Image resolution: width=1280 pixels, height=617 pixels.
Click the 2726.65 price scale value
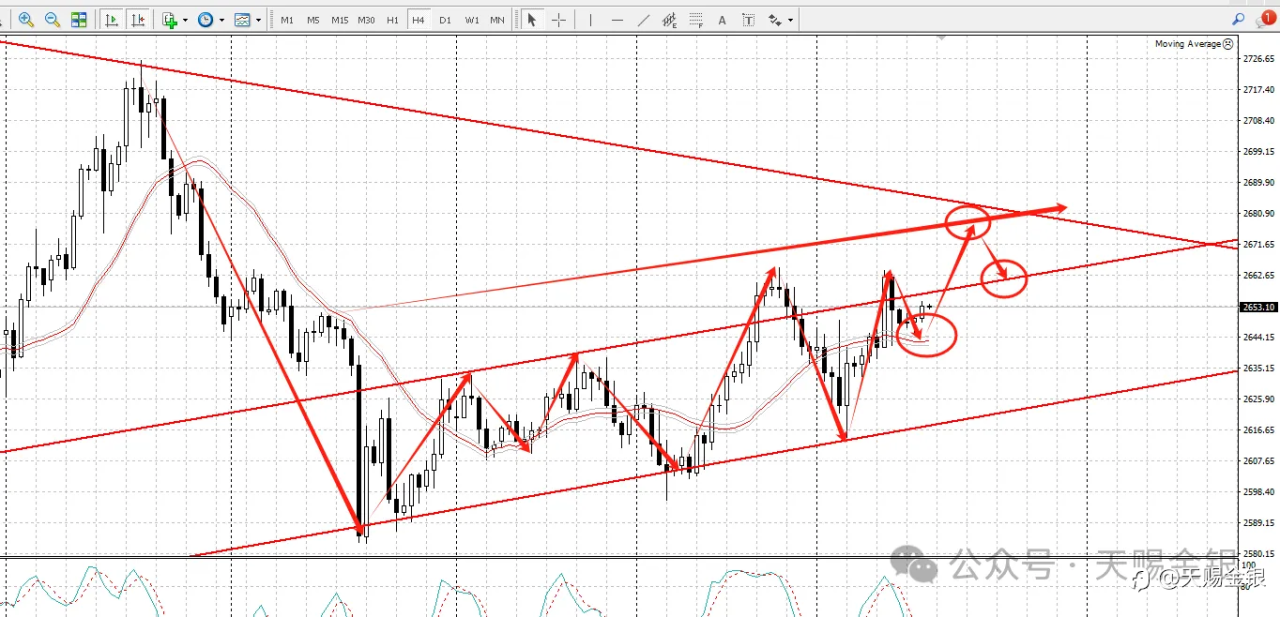(1257, 59)
